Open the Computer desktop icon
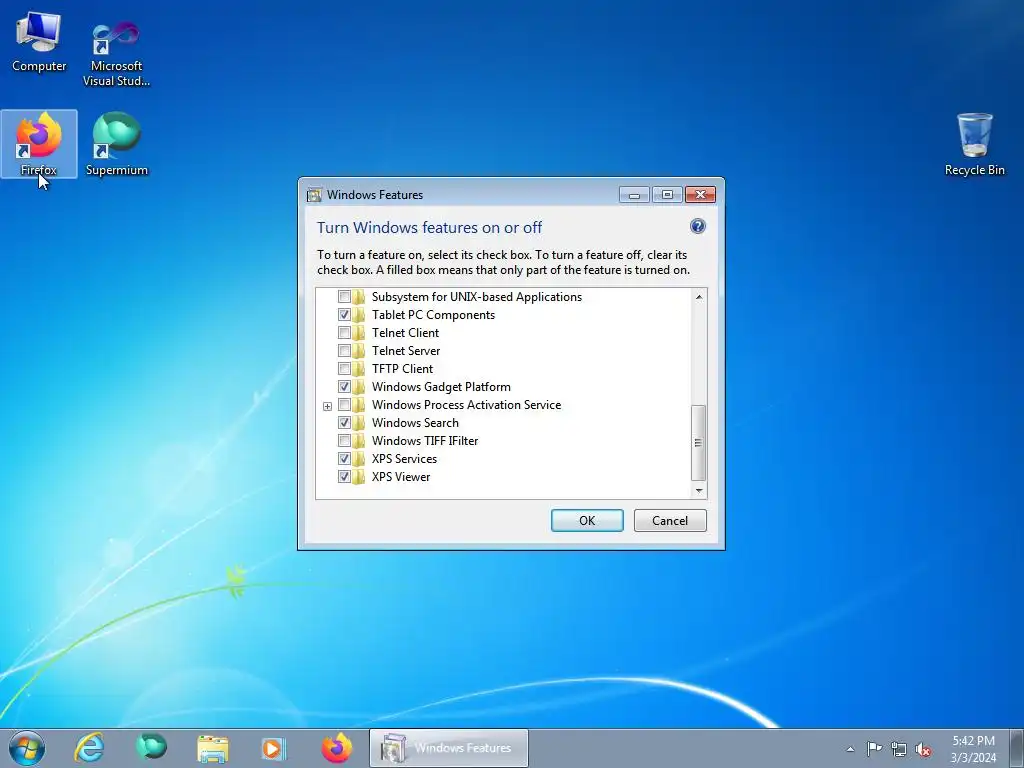 point(39,42)
